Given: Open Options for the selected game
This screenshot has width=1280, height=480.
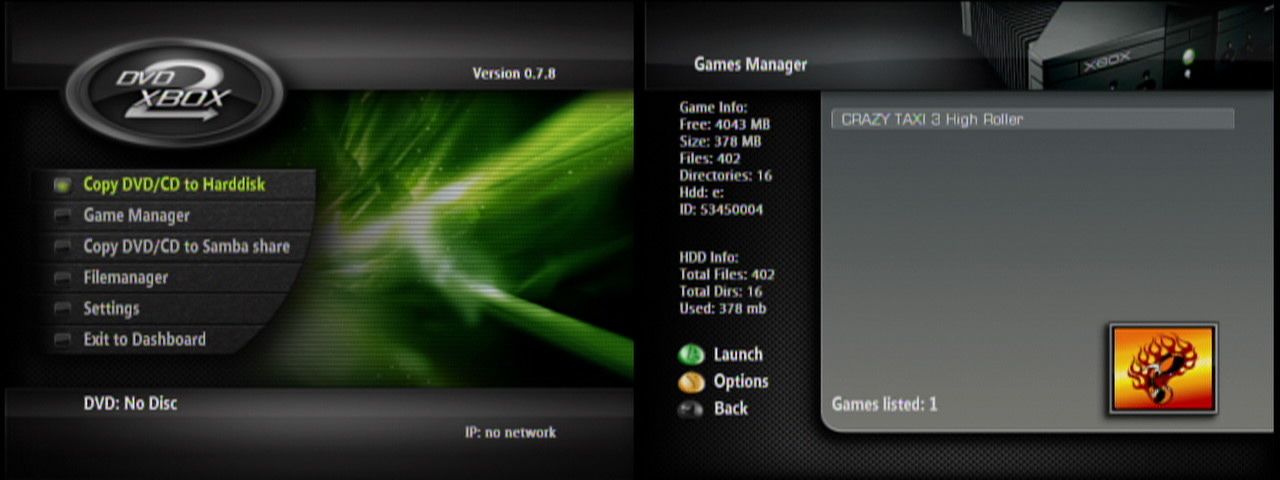Looking at the screenshot, I should point(741,381).
